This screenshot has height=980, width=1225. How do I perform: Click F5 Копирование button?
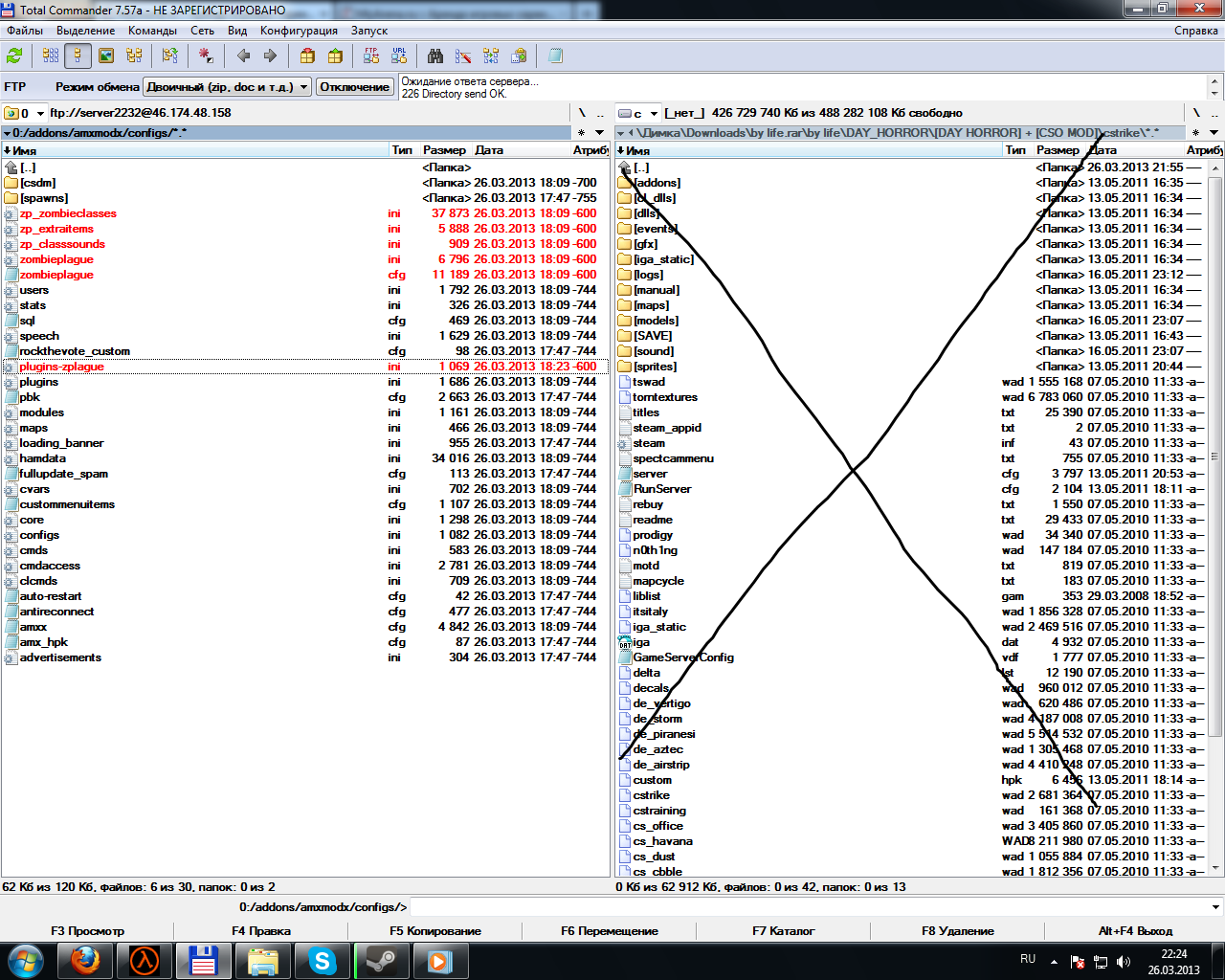(x=435, y=931)
